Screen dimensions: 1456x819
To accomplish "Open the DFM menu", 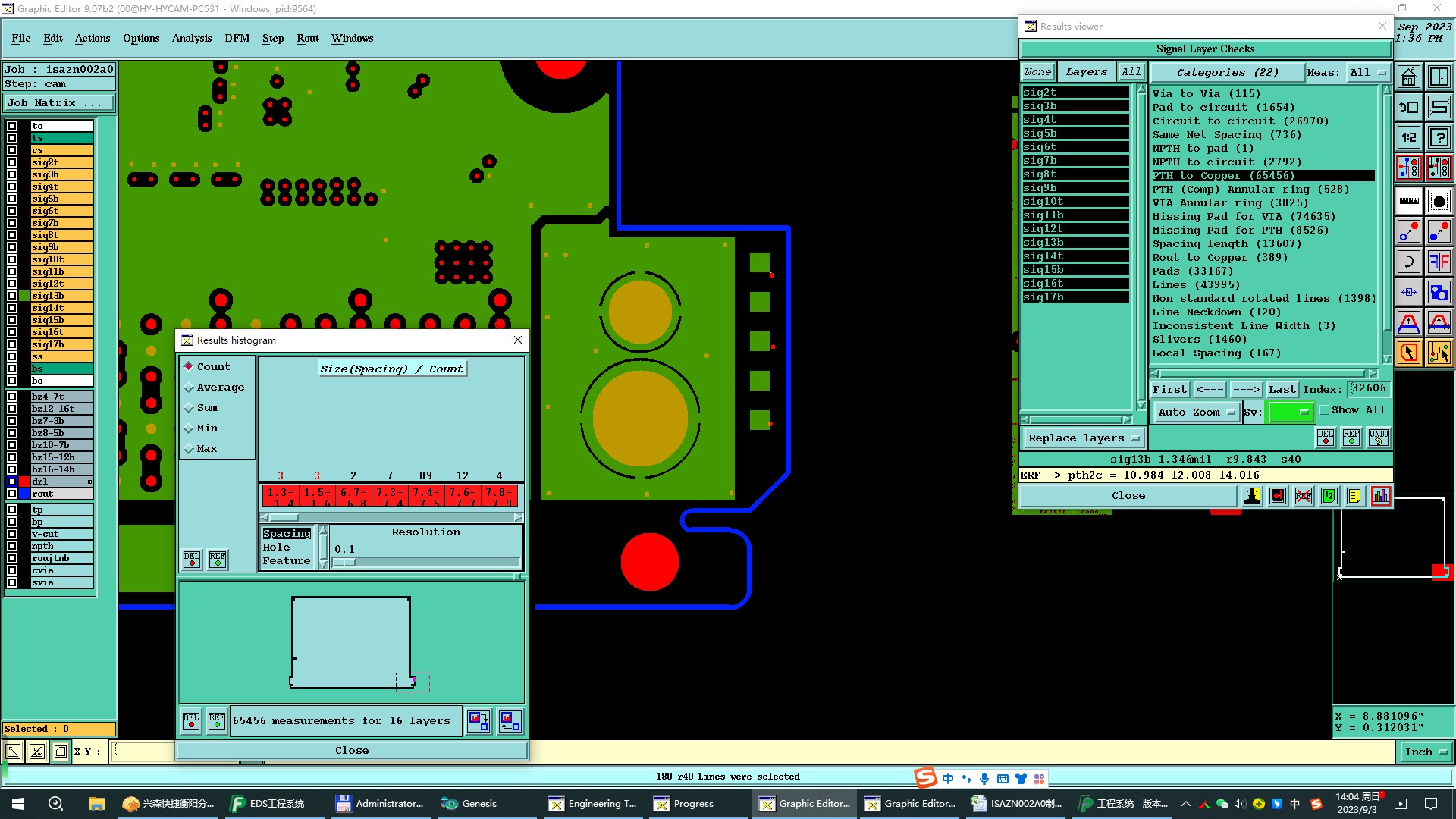I will 237,38.
